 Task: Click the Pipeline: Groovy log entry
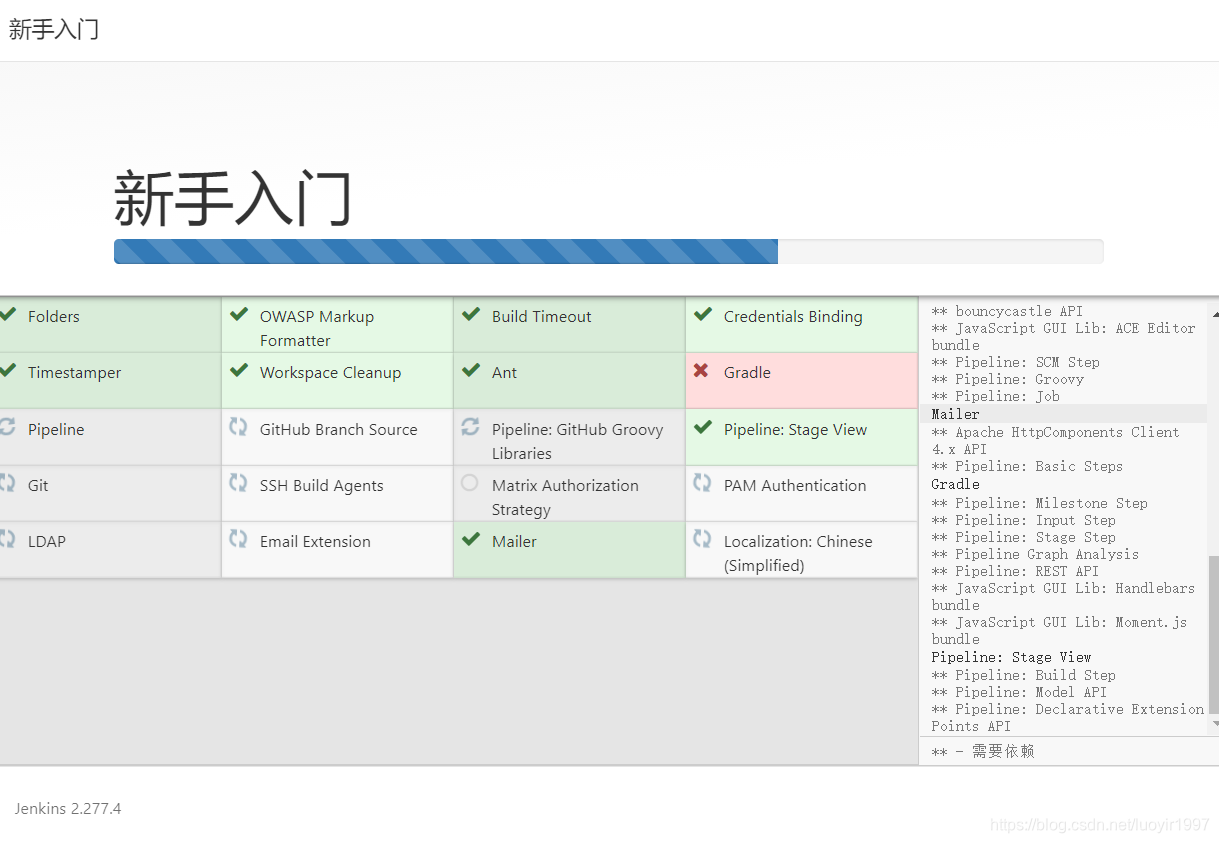1007,379
